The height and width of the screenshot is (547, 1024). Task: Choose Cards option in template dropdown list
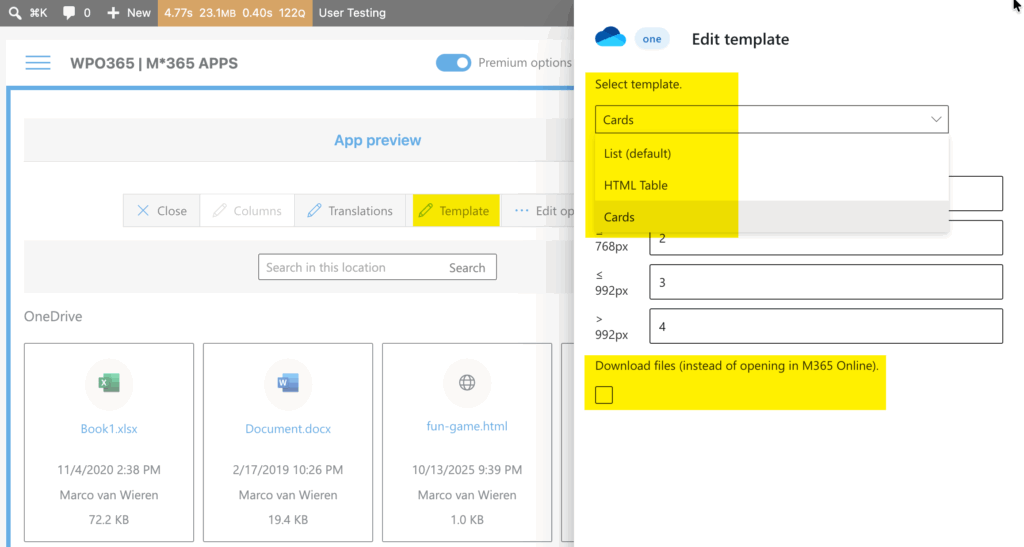tap(771, 217)
